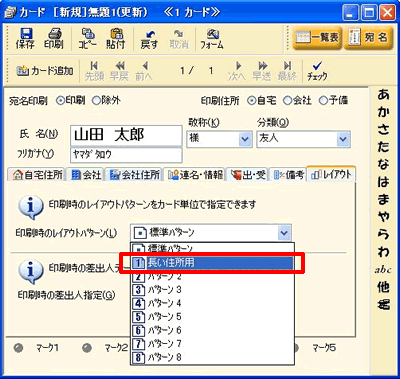Jump to は index
Image resolution: width=400 pixels, height=379 pixels.
tap(383, 182)
